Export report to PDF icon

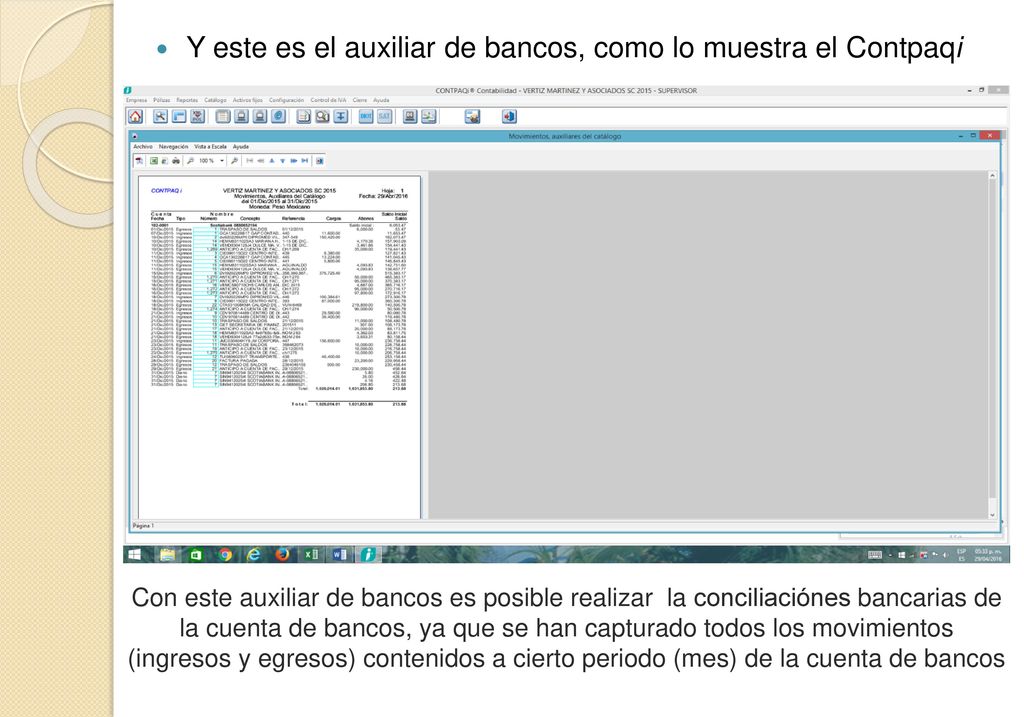point(139,161)
